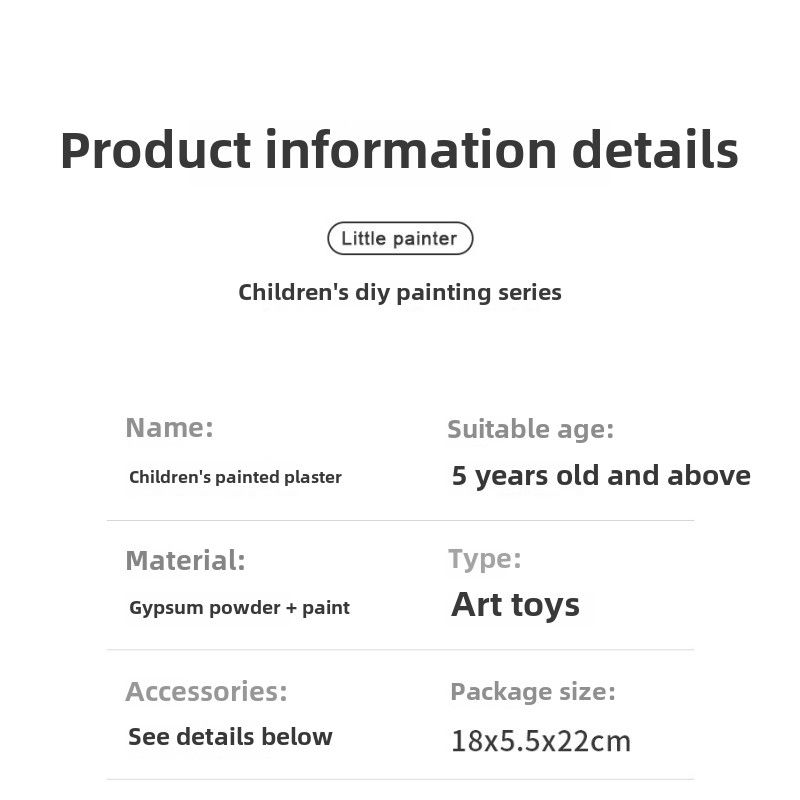Screen dimensions: 800x800
Task: Click the divider line under the Material row
Action: click(x=400, y=650)
